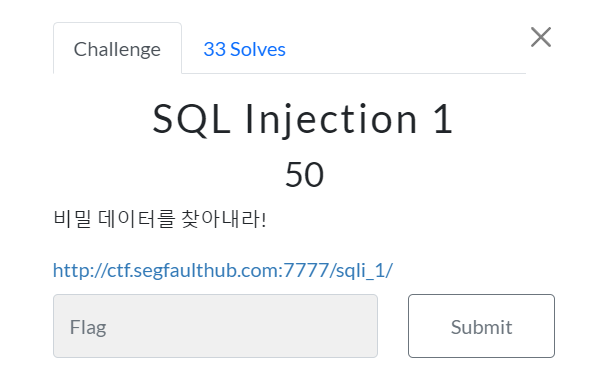Click the 50 points value
Image resolution: width=612 pixels, height=385 pixels.
tap(304, 175)
